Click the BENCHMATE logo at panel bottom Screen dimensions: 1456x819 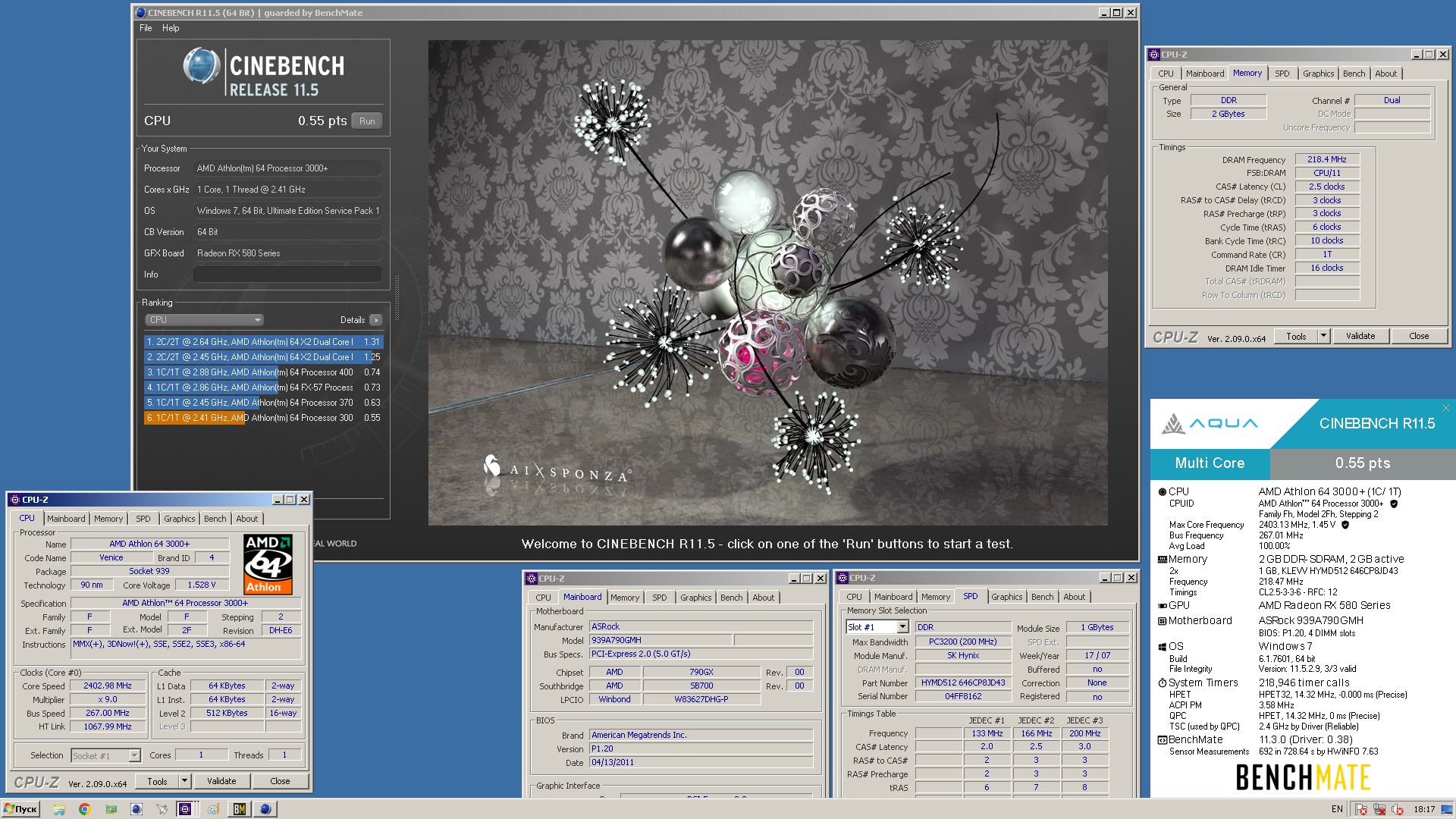1303,777
